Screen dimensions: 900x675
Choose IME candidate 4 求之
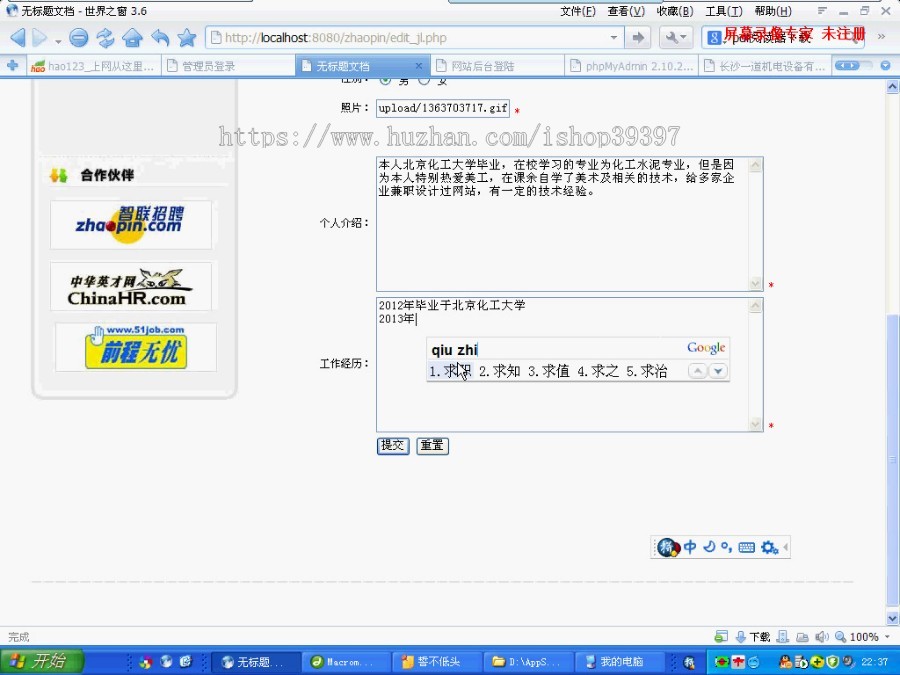[598, 371]
